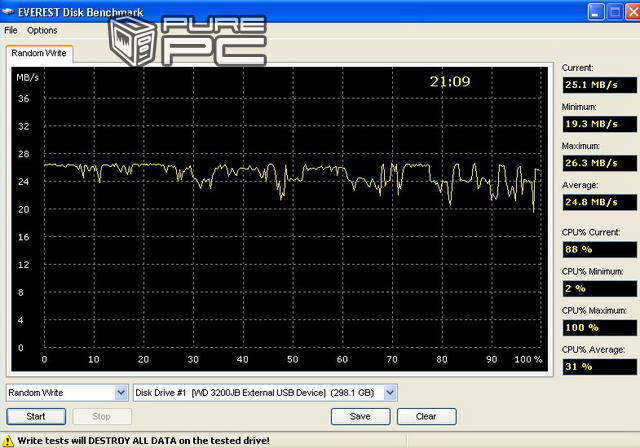Click the CPU% Maximum 100 % value
This screenshot has width=640, height=448.
click(x=599, y=328)
